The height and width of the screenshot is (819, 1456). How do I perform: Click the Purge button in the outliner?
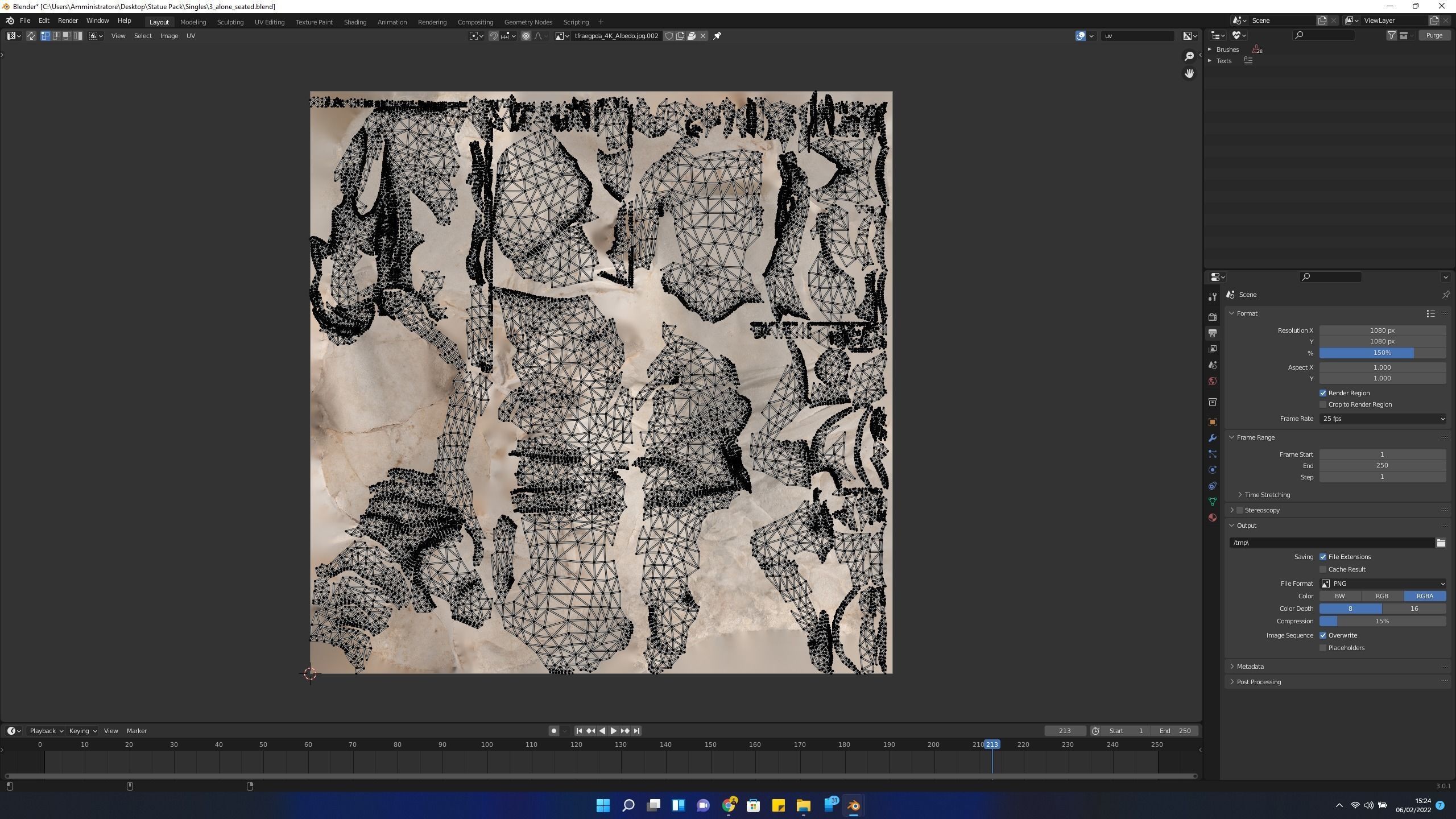(x=1434, y=35)
